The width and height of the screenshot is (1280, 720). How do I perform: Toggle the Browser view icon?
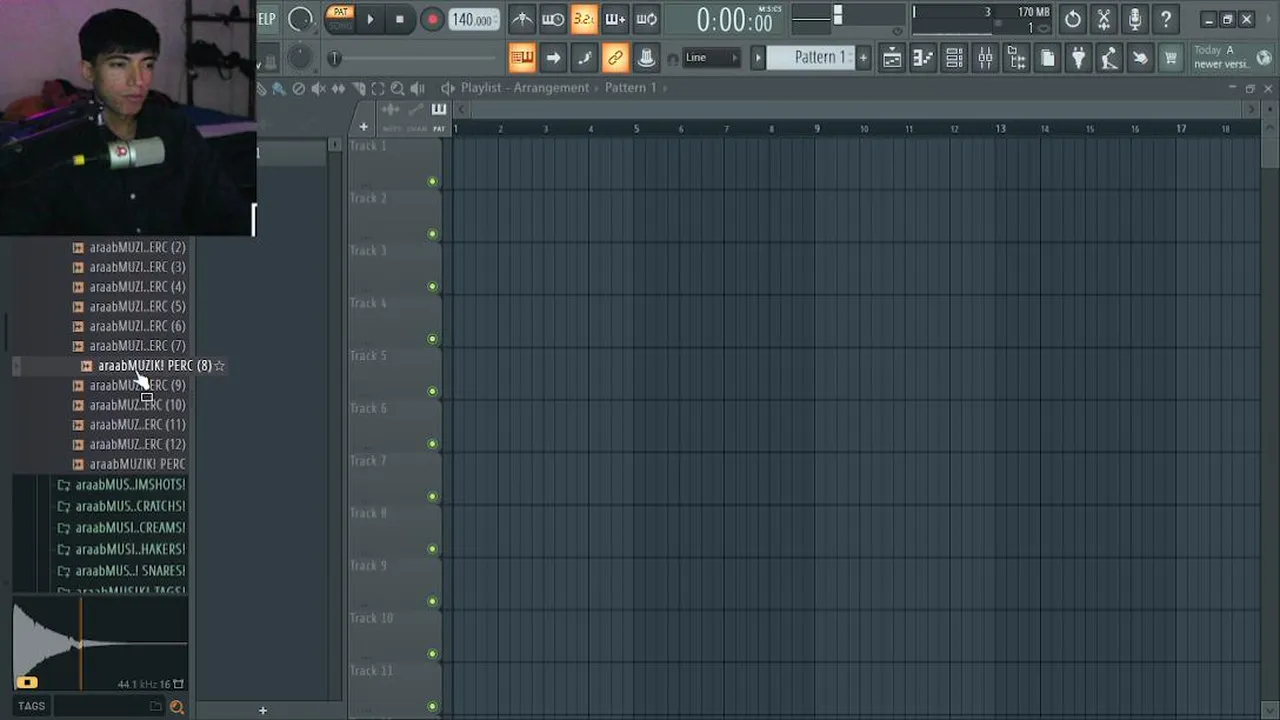point(1016,58)
